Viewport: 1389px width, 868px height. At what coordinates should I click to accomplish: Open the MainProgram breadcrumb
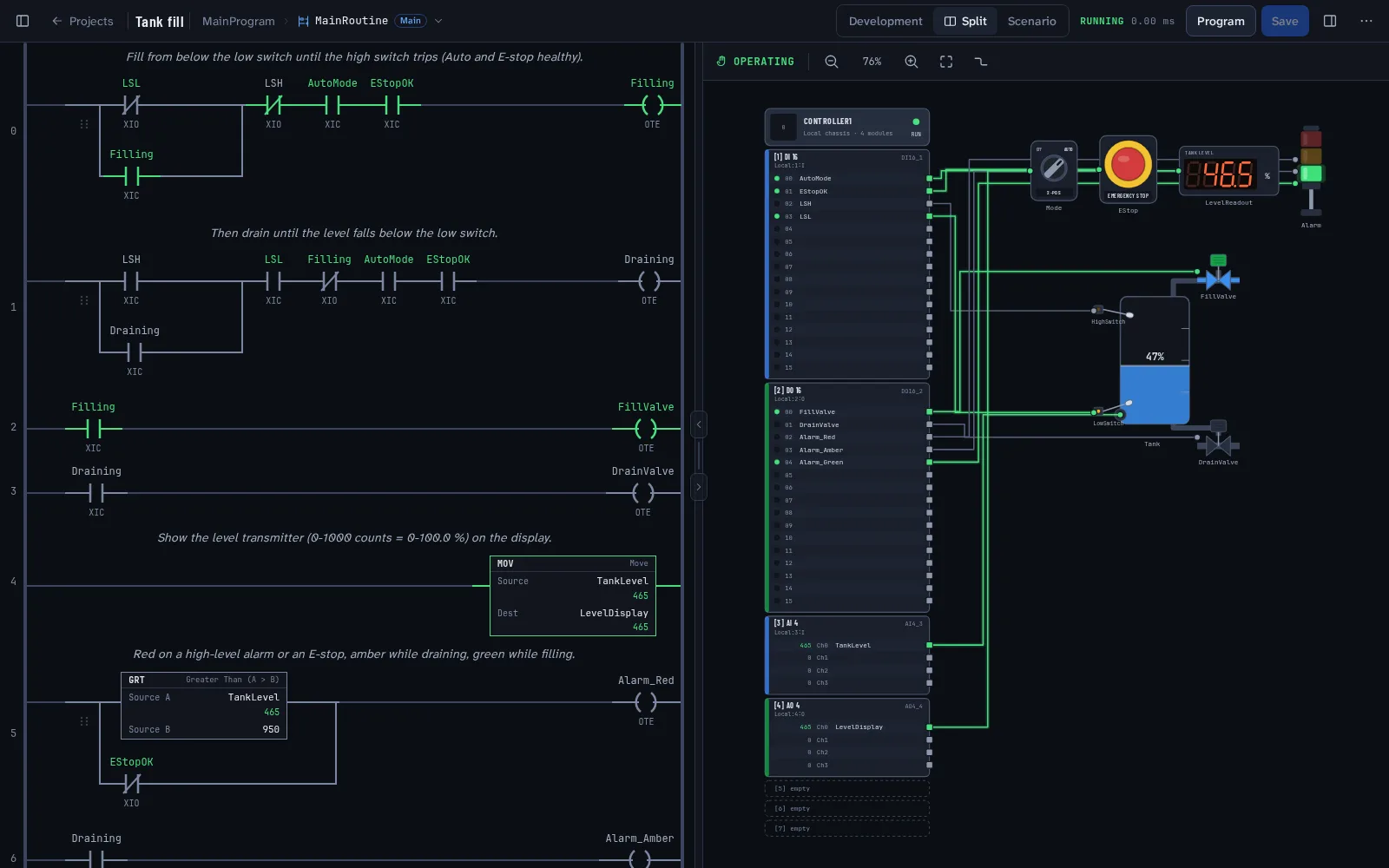click(x=238, y=21)
